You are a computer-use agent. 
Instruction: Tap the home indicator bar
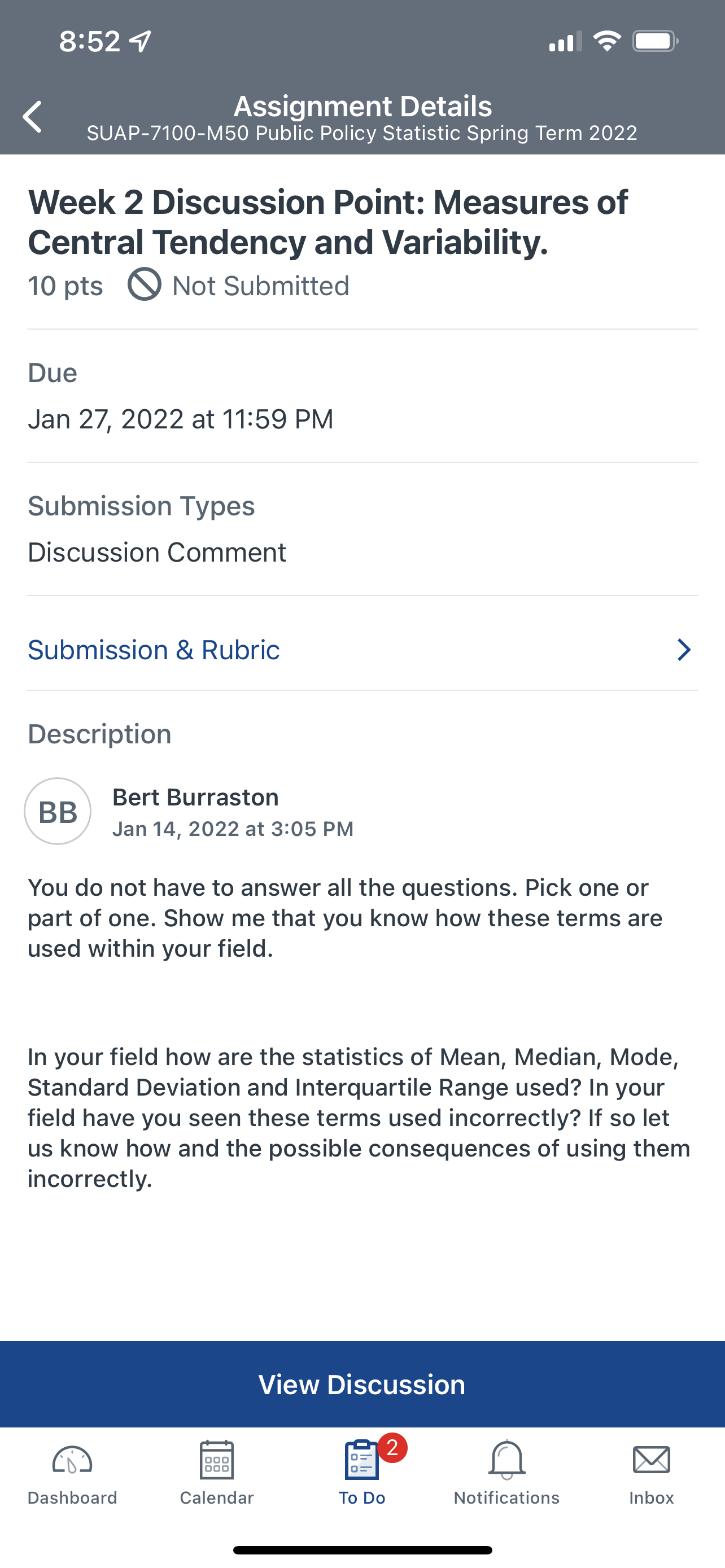362,1550
